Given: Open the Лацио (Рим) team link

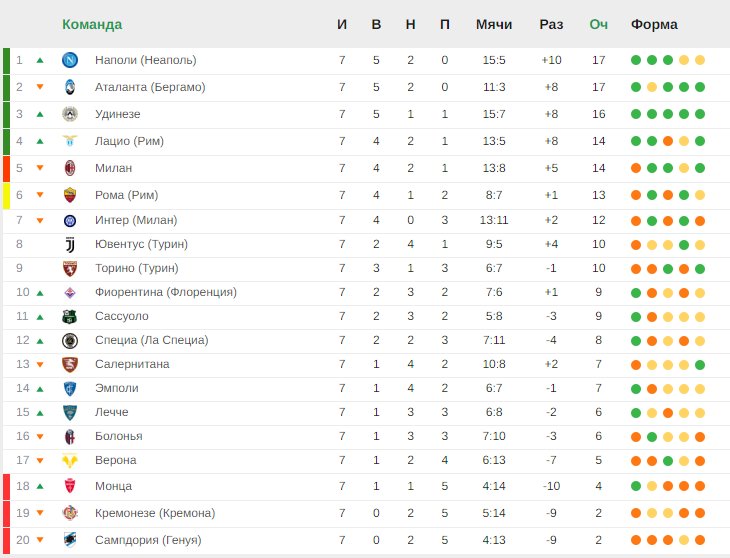Looking at the screenshot, I should (129, 141).
